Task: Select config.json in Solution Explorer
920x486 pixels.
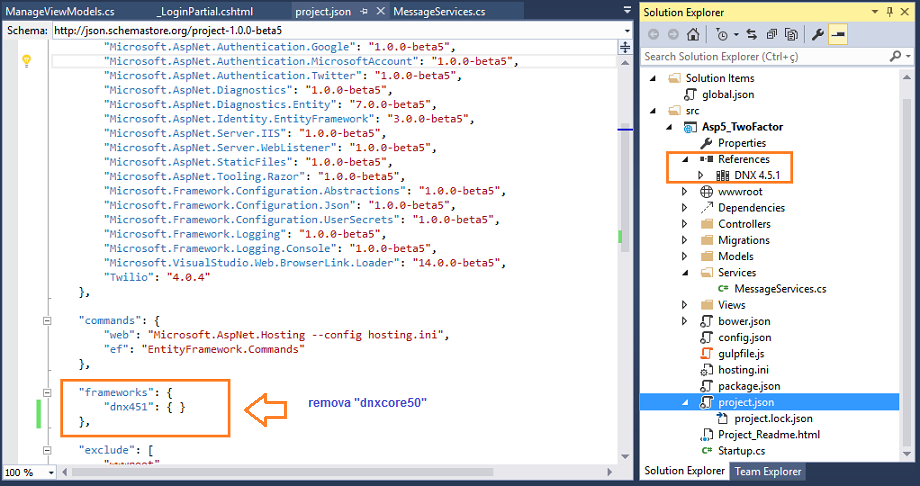Action: click(745, 338)
